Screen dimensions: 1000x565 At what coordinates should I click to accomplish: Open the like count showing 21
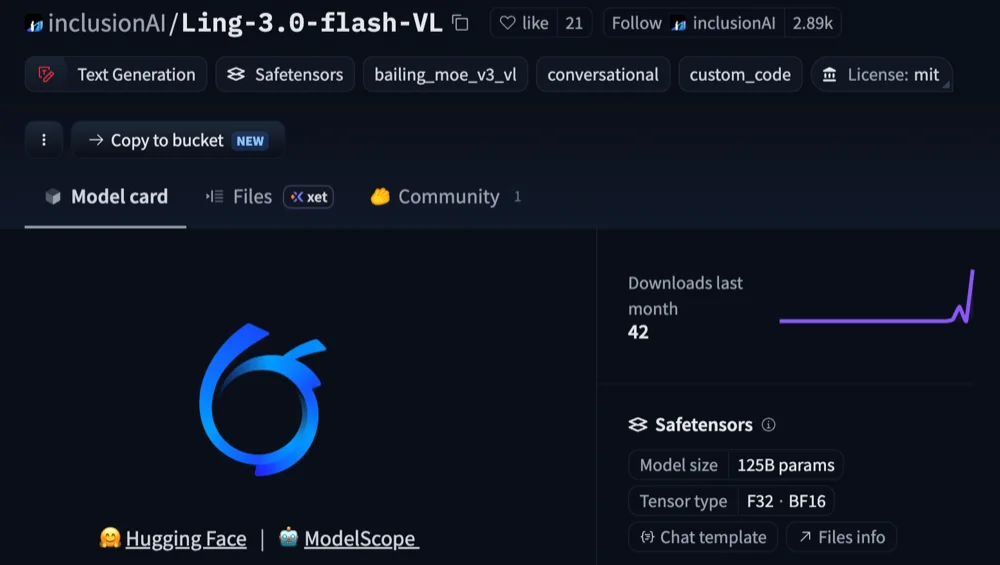click(574, 23)
